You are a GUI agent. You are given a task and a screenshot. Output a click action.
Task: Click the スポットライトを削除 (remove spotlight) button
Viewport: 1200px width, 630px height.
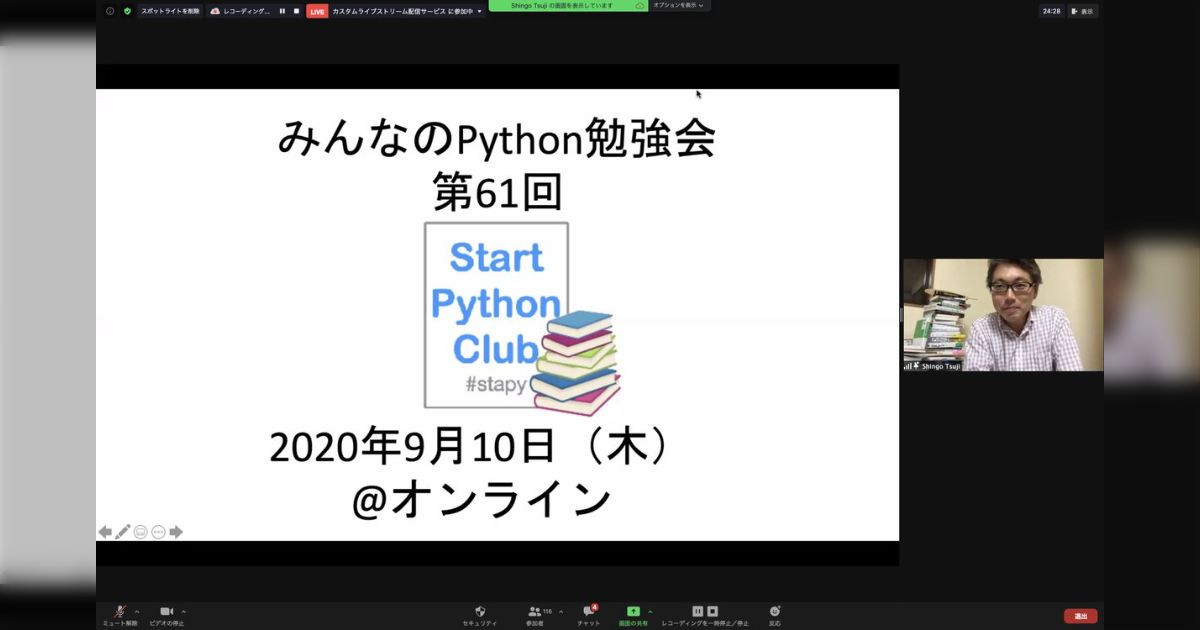point(169,11)
